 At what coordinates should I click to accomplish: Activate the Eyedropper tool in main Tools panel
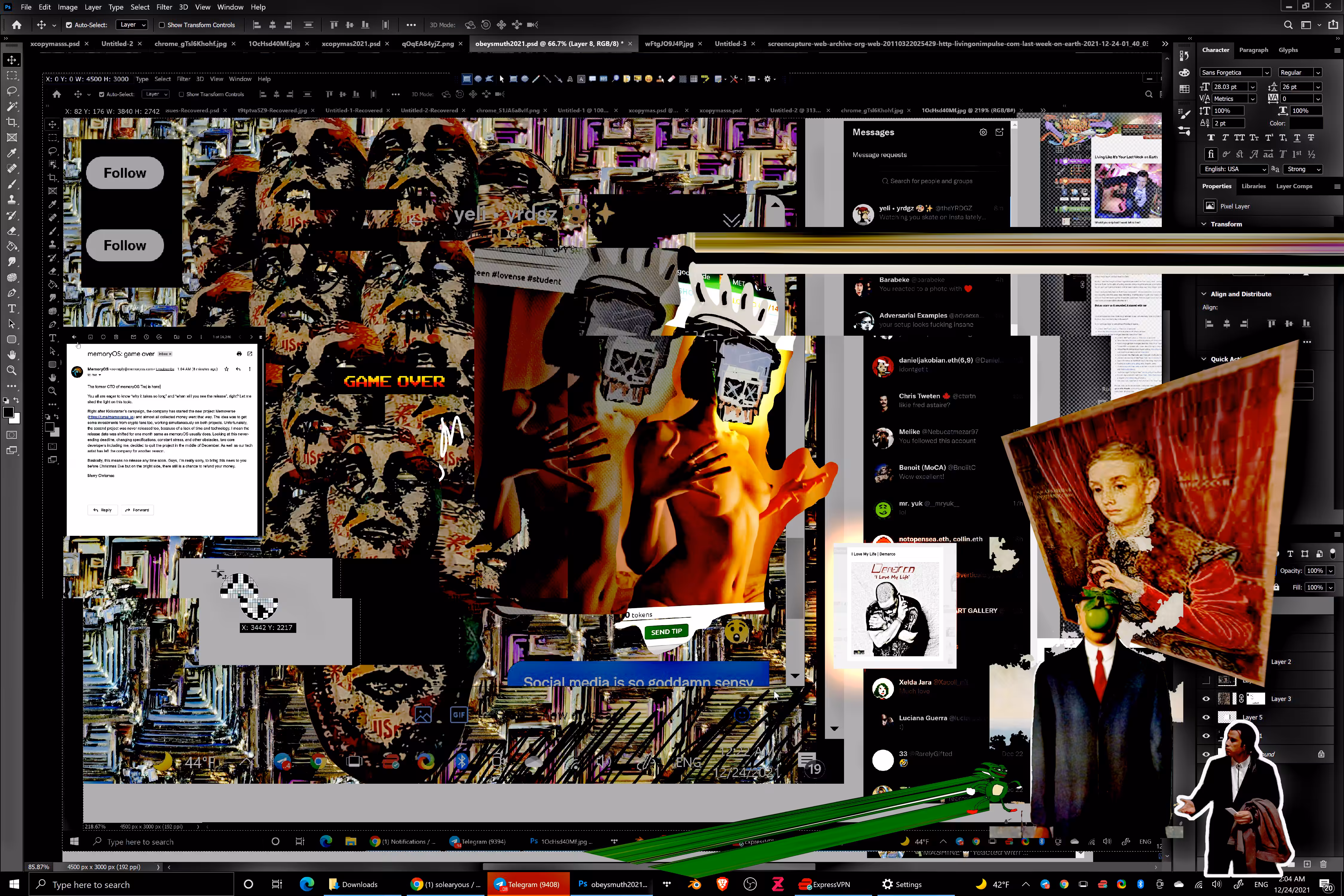(11, 153)
